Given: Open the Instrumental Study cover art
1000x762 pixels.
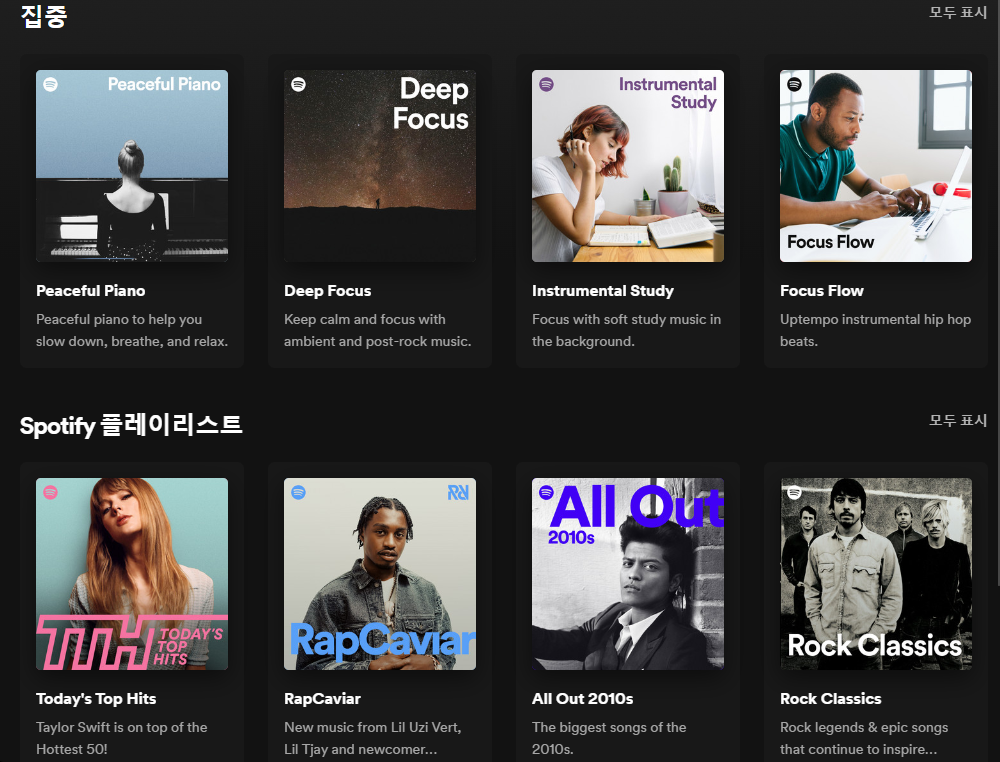Looking at the screenshot, I should point(628,166).
